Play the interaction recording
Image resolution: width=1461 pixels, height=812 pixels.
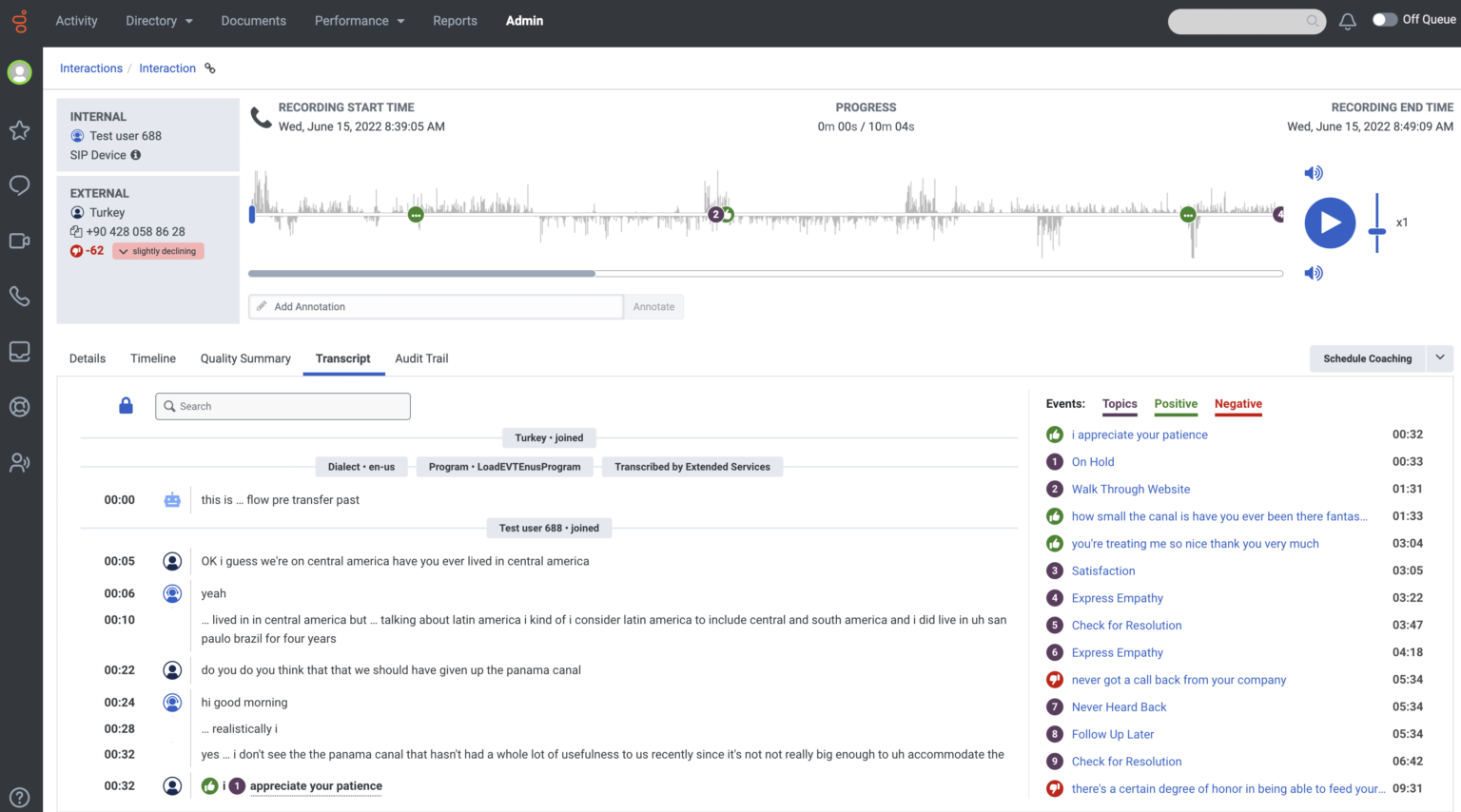1329,223
